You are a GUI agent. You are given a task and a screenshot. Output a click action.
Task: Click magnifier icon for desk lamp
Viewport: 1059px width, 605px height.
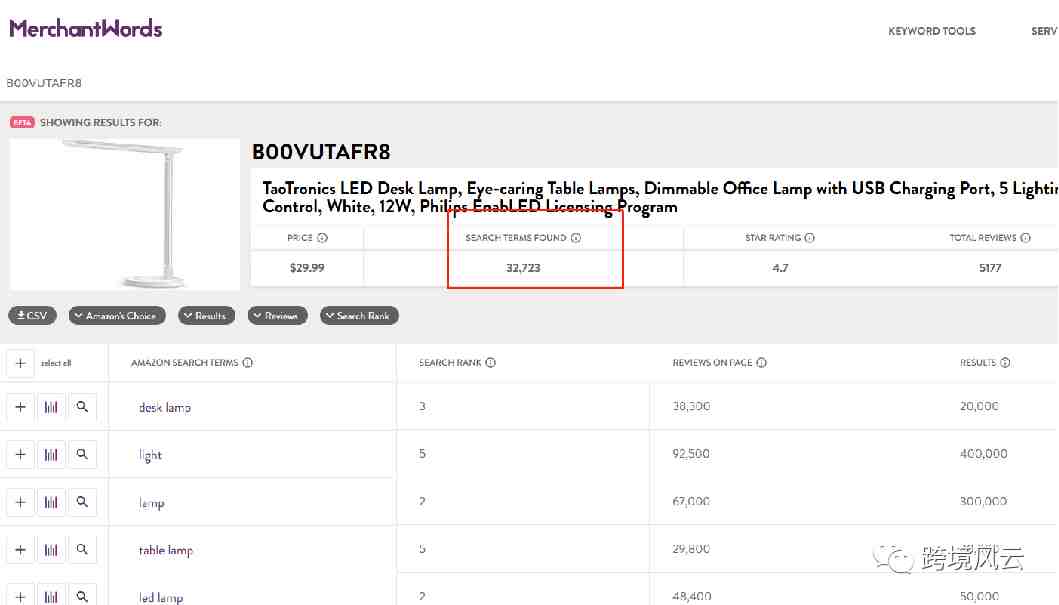[x=82, y=407]
